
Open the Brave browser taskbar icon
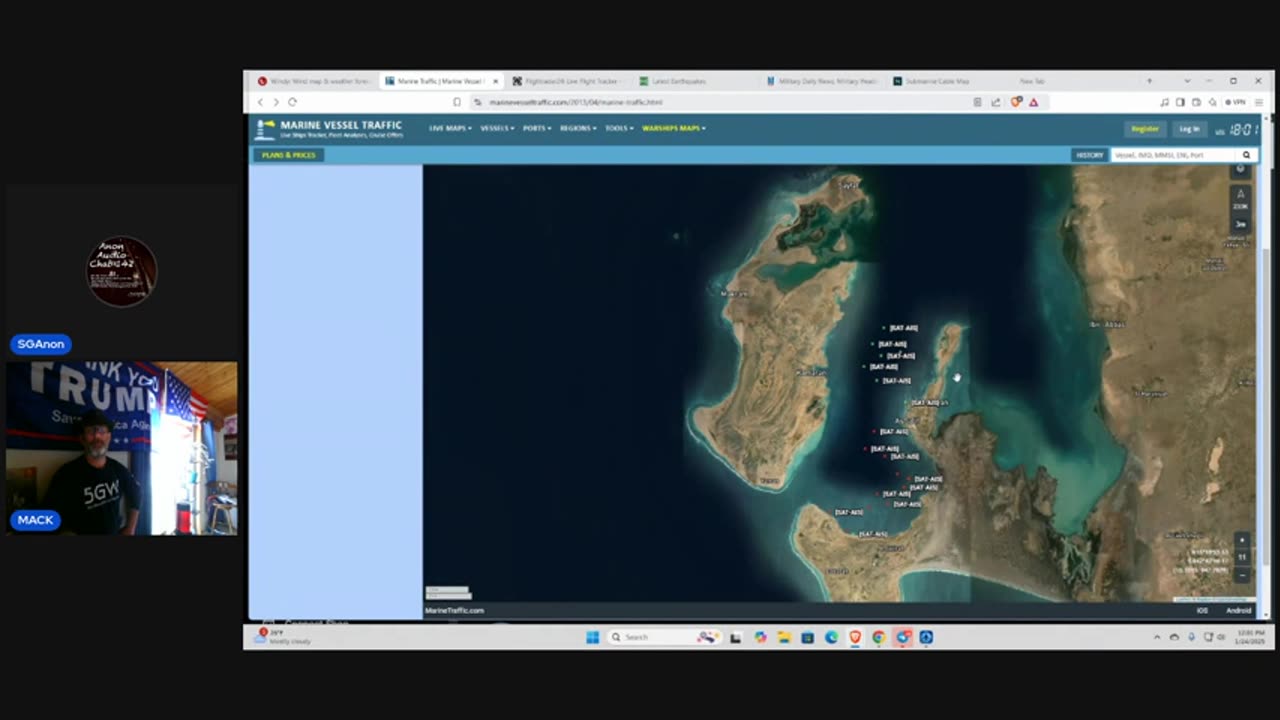coord(855,637)
